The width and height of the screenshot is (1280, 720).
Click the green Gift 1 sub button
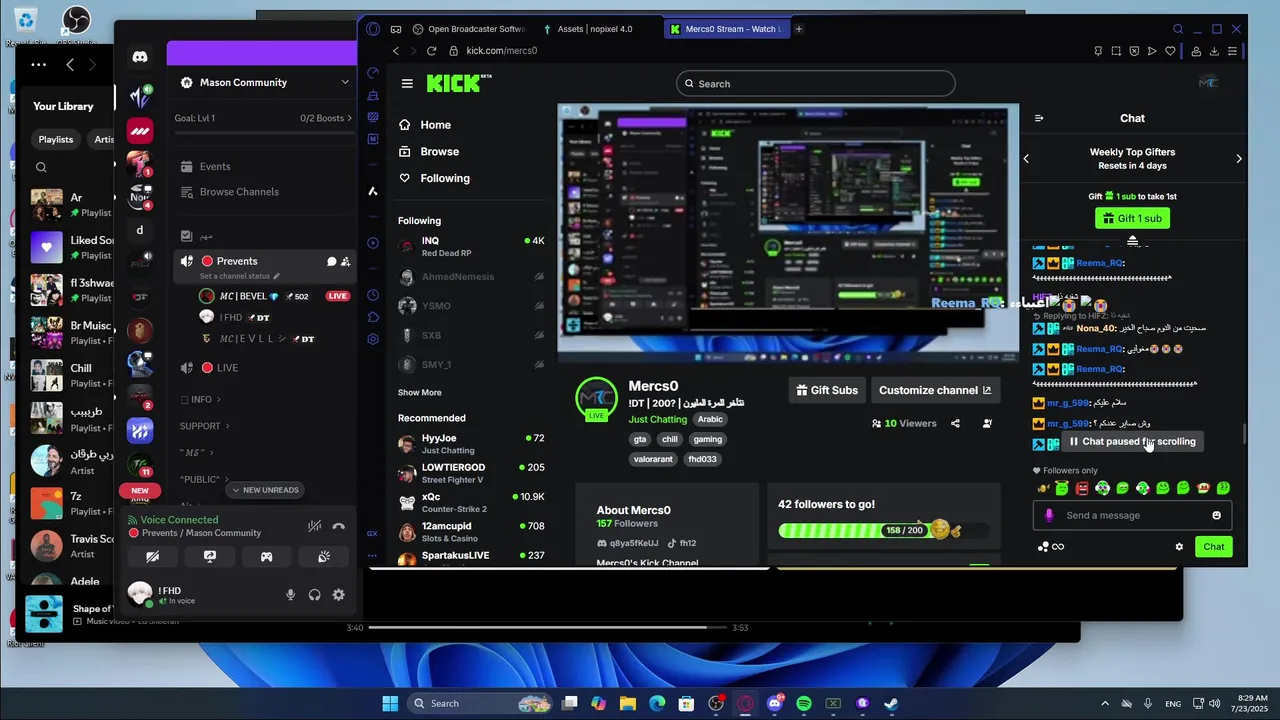[x=1132, y=219]
